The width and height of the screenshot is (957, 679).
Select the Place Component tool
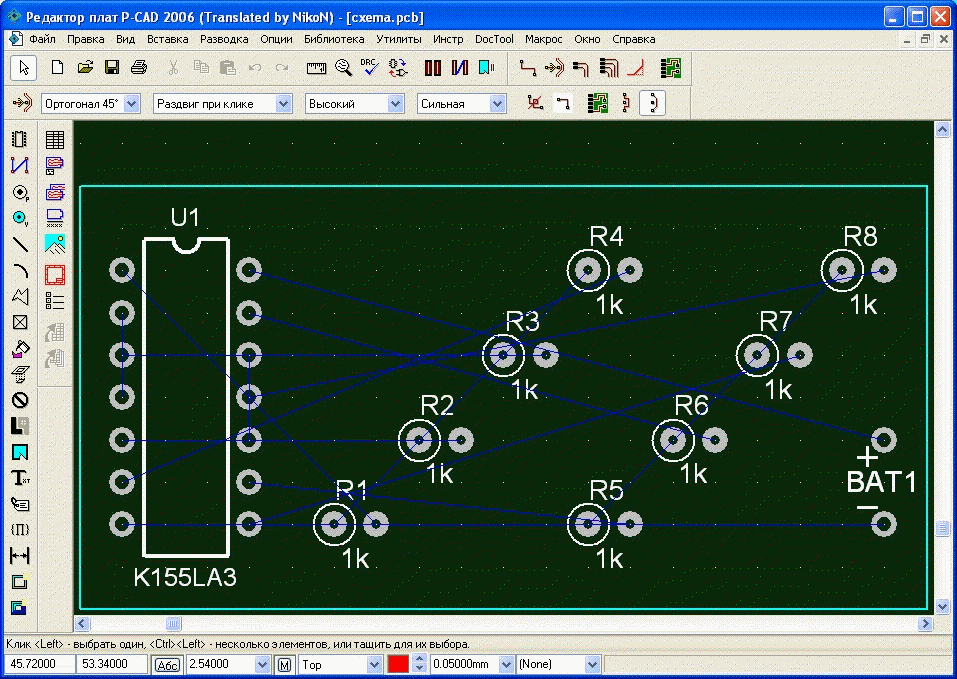coord(19,140)
